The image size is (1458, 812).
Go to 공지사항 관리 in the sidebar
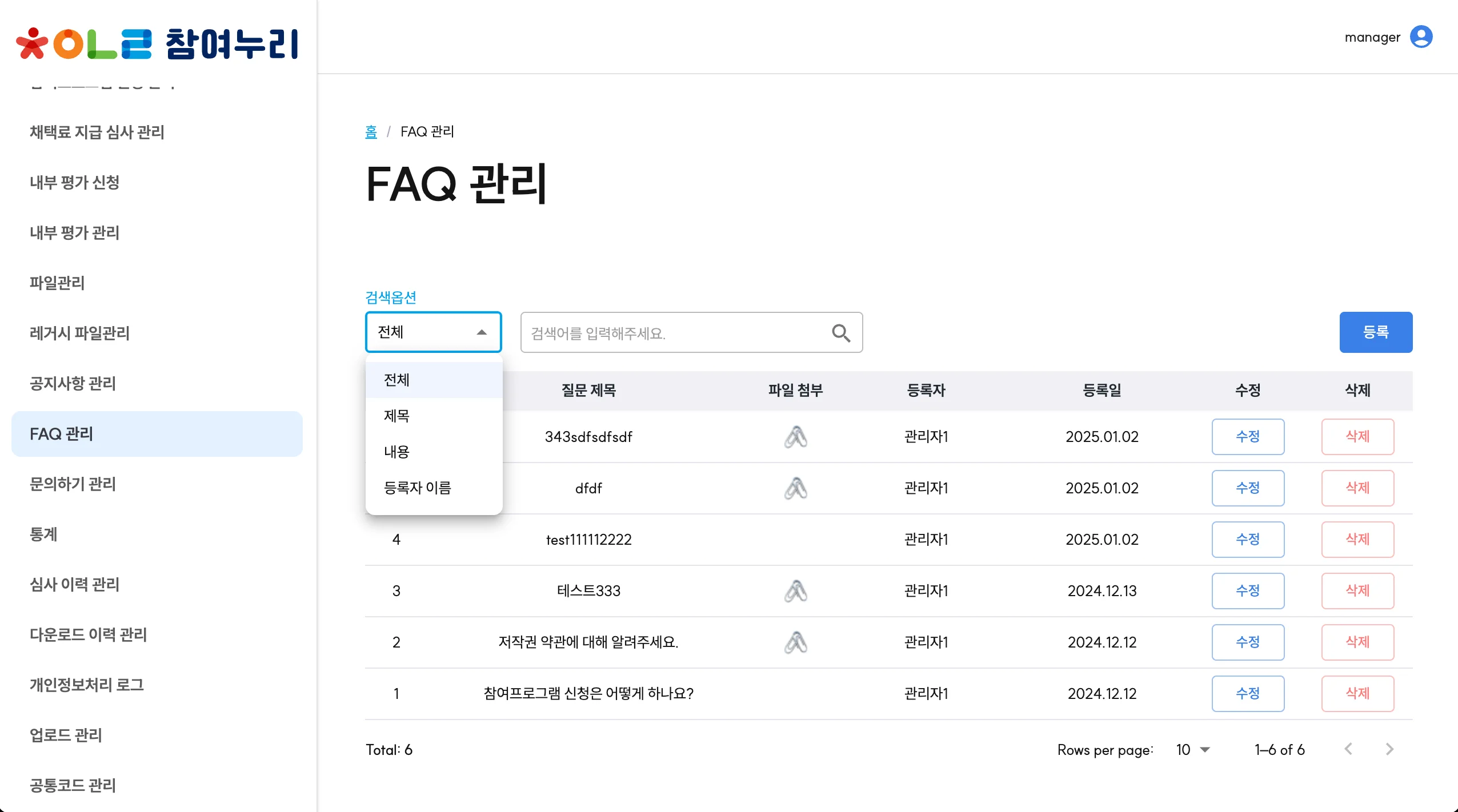pyautogui.click(x=73, y=384)
